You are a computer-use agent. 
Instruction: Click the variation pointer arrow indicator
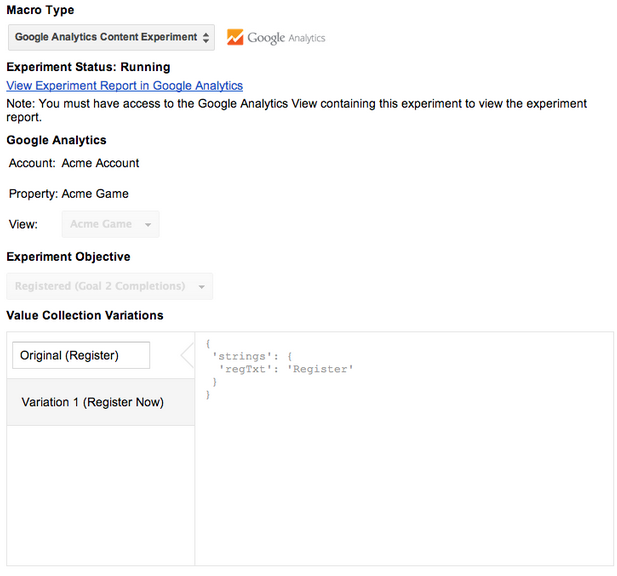187,355
